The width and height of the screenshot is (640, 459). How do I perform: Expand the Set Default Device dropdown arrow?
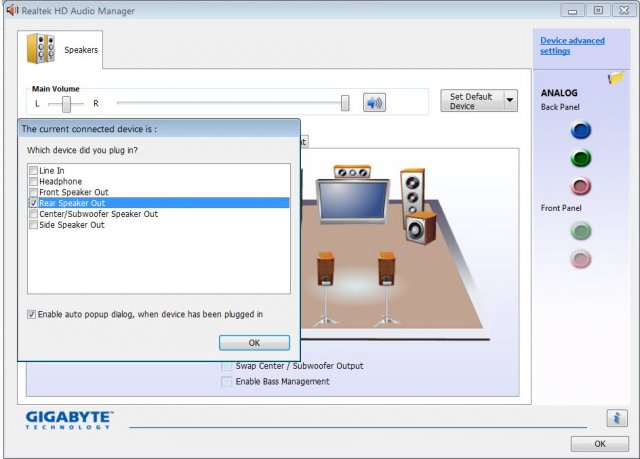coord(510,100)
